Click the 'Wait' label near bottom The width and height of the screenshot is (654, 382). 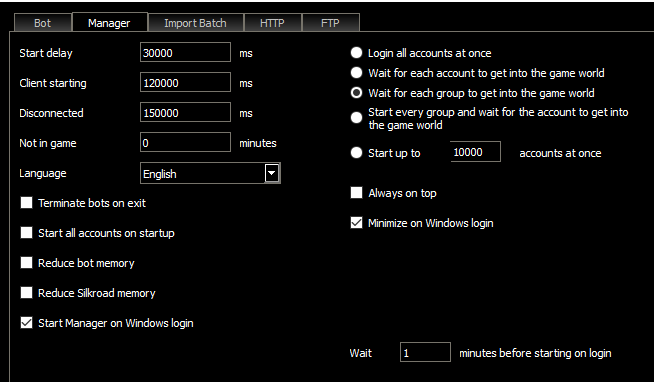361,353
